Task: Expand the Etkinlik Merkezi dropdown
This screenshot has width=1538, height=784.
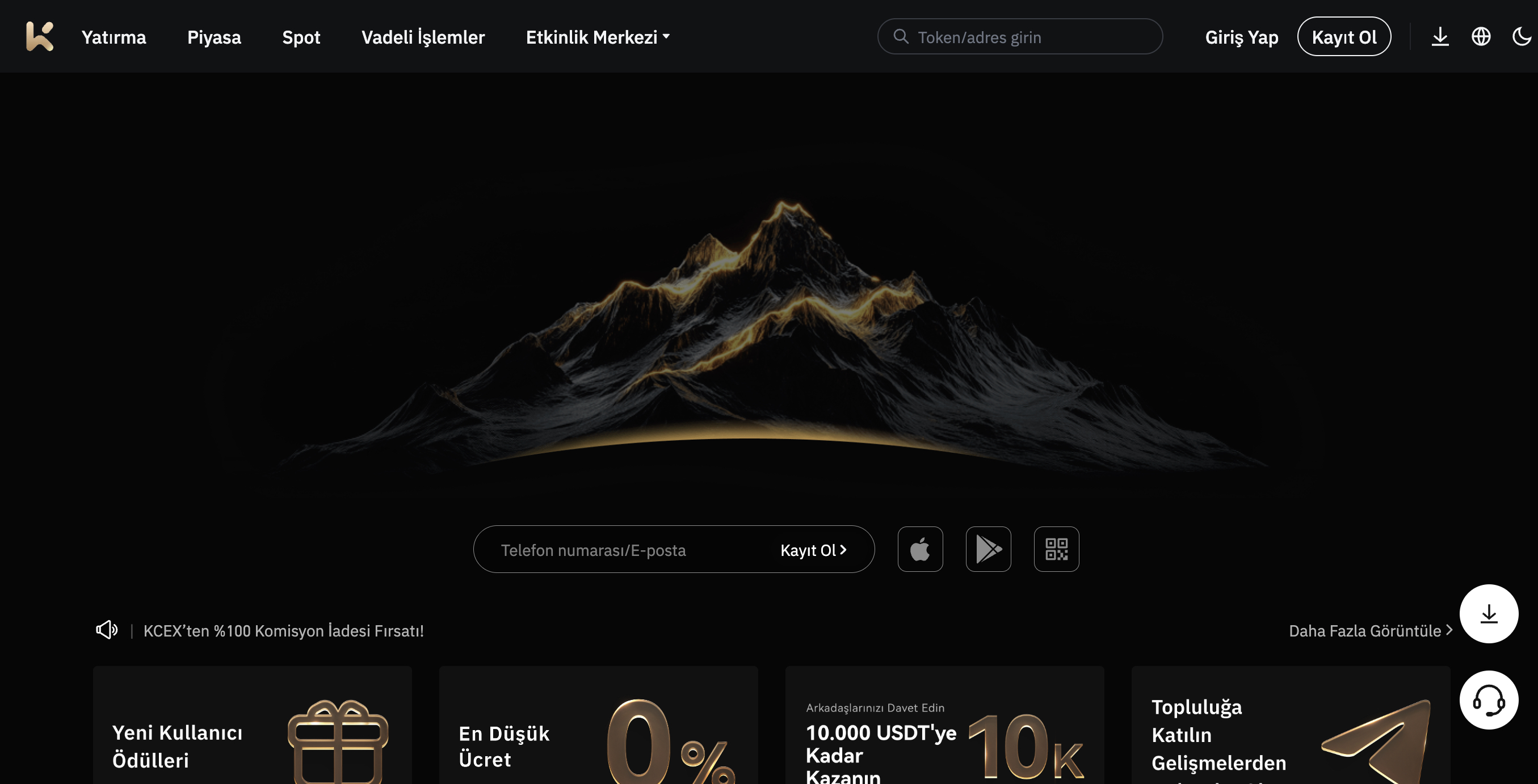Action: (x=598, y=37)
